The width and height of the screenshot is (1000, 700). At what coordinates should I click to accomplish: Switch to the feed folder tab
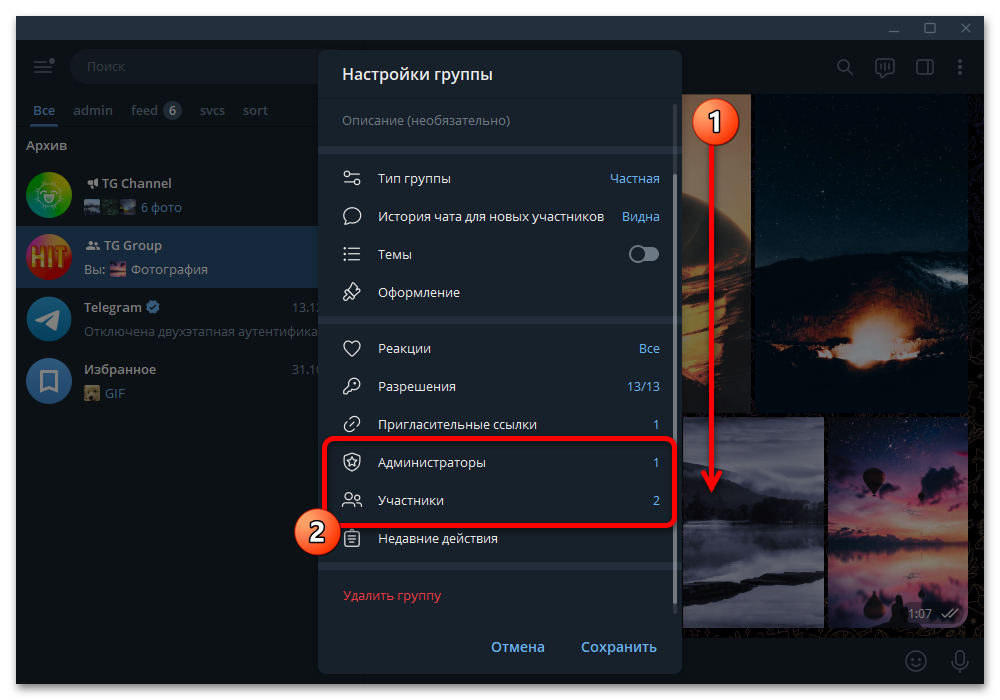[156, 110]
